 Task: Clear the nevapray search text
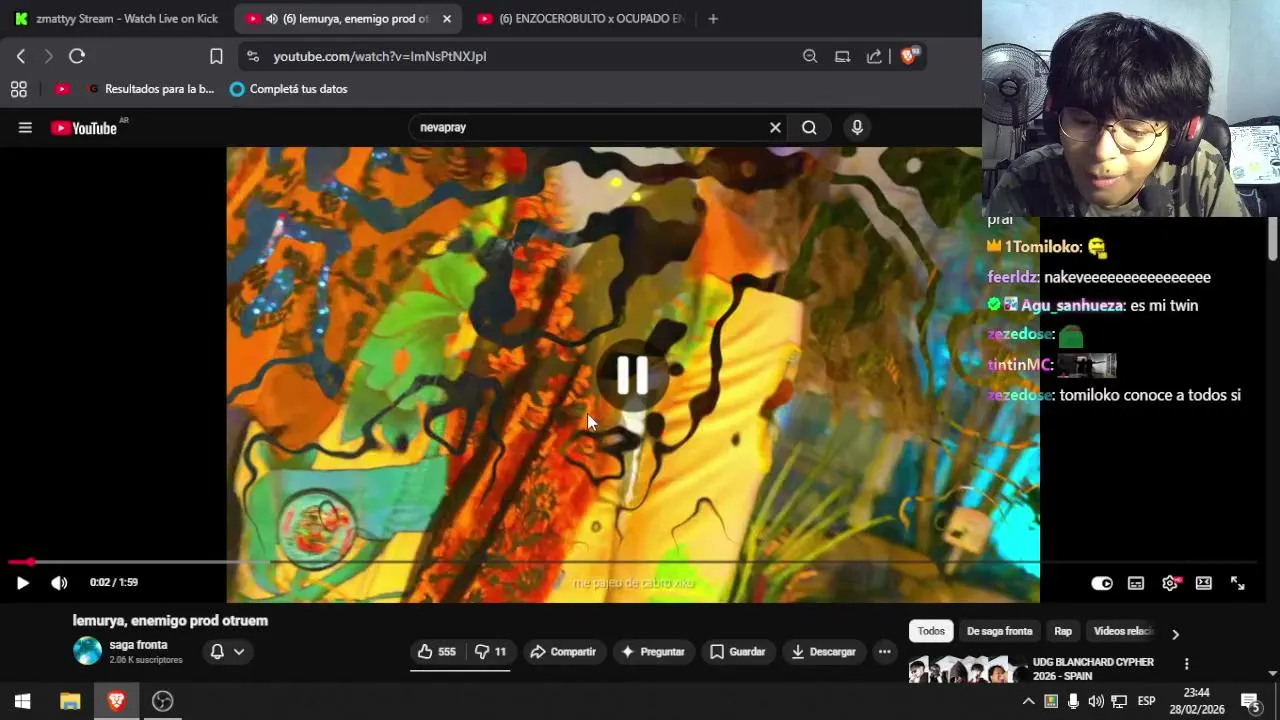(x=775, y=128)
